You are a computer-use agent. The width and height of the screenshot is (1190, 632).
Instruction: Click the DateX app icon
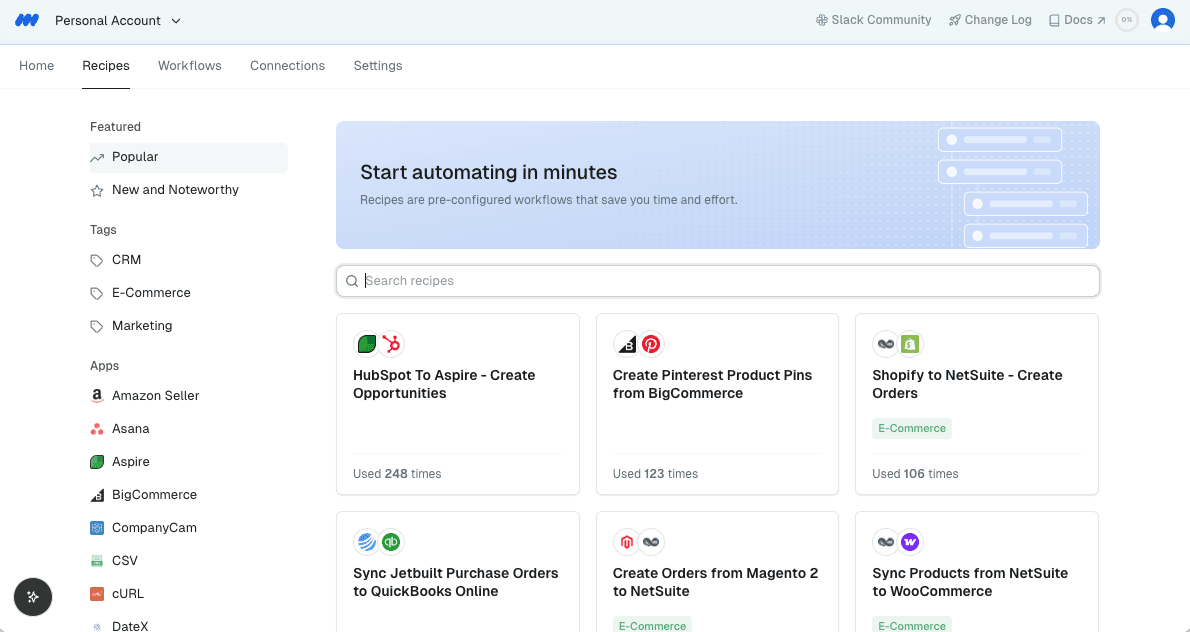pos(97,627)
